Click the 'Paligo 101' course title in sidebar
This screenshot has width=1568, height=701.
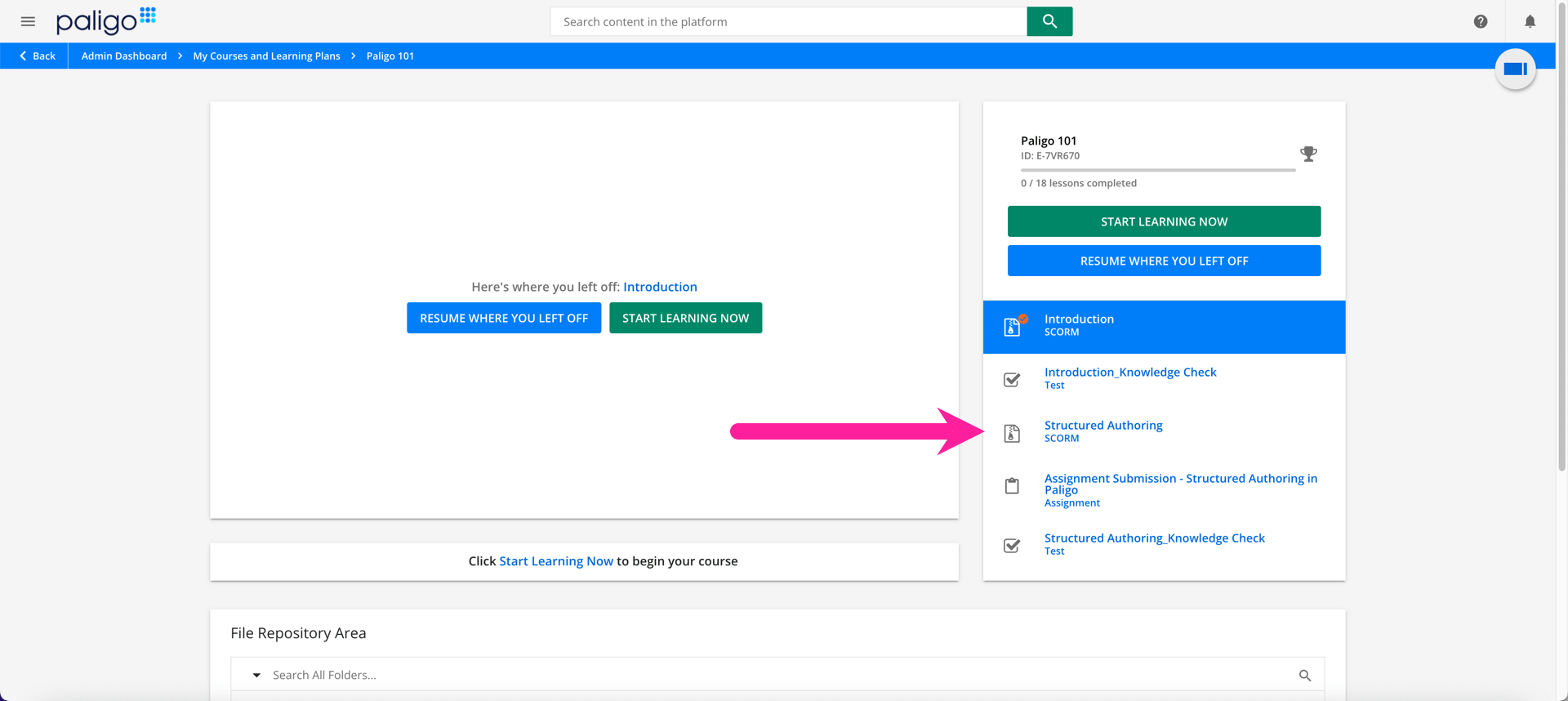1049,141
